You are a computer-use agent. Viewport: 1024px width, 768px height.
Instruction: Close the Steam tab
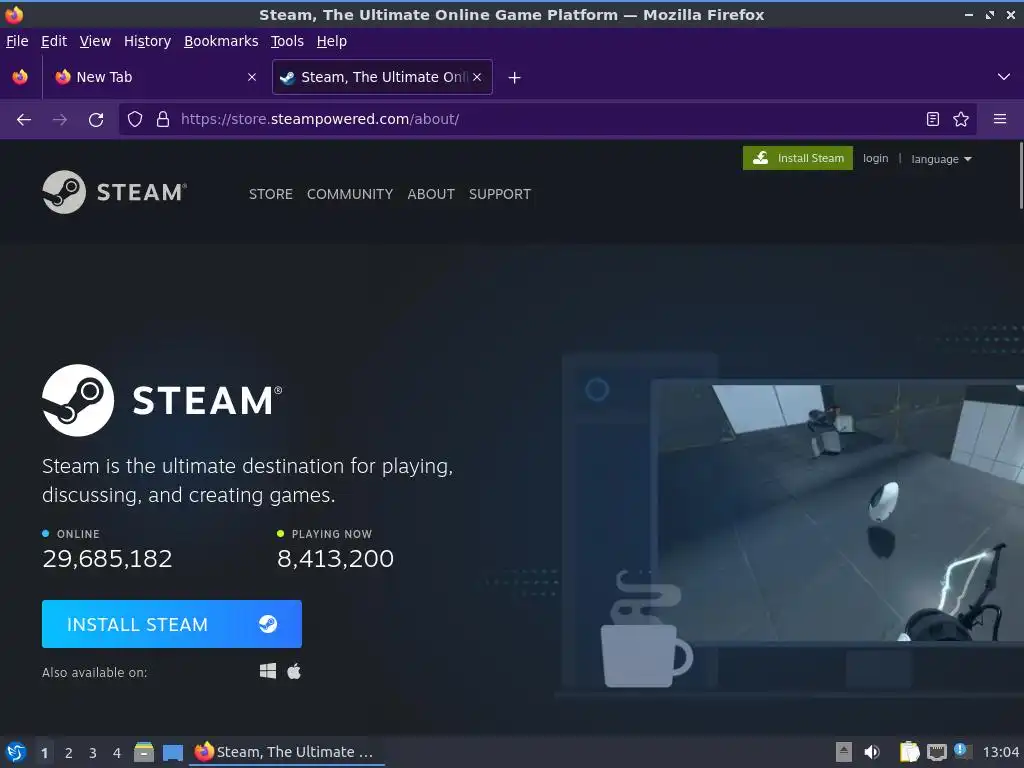click(477, 77)
